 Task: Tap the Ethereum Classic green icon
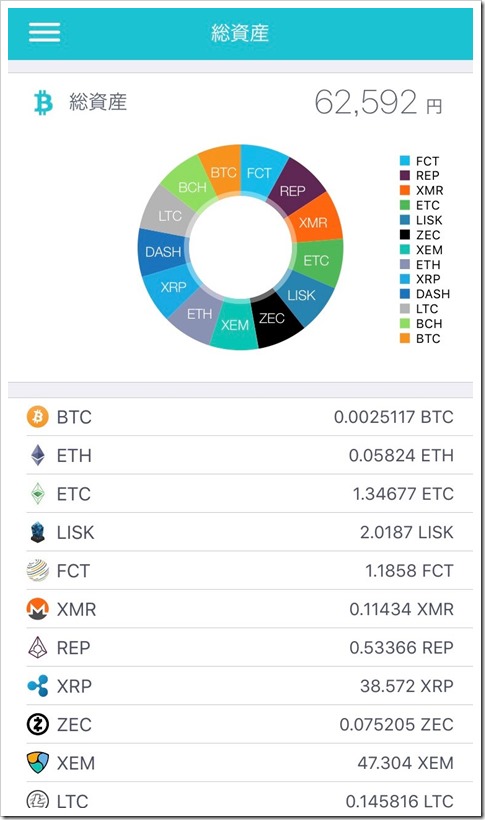pyautogui.click(x=38, y=494)
